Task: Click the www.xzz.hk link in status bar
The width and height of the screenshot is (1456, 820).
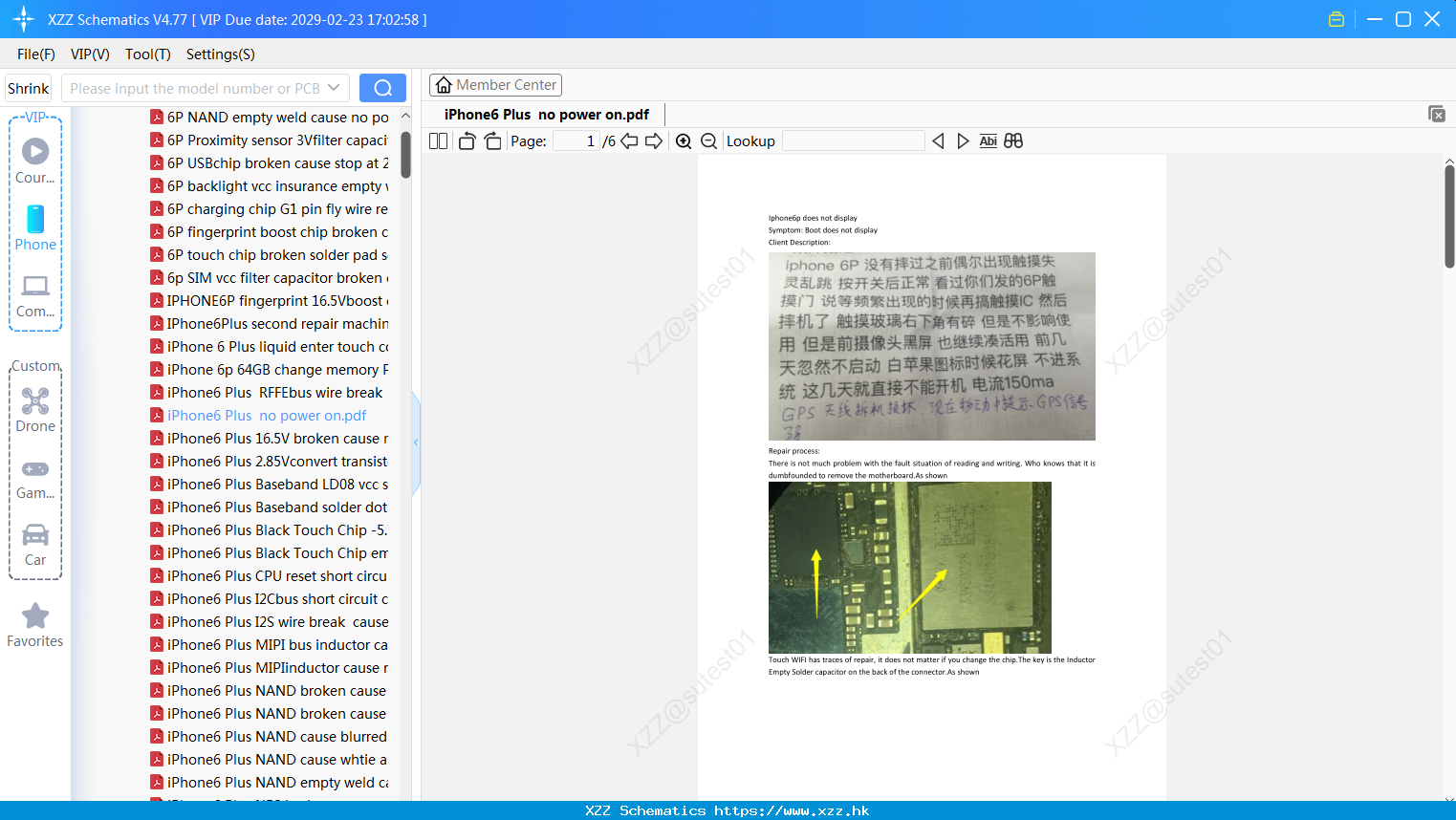Action: [x=792, y=810]
